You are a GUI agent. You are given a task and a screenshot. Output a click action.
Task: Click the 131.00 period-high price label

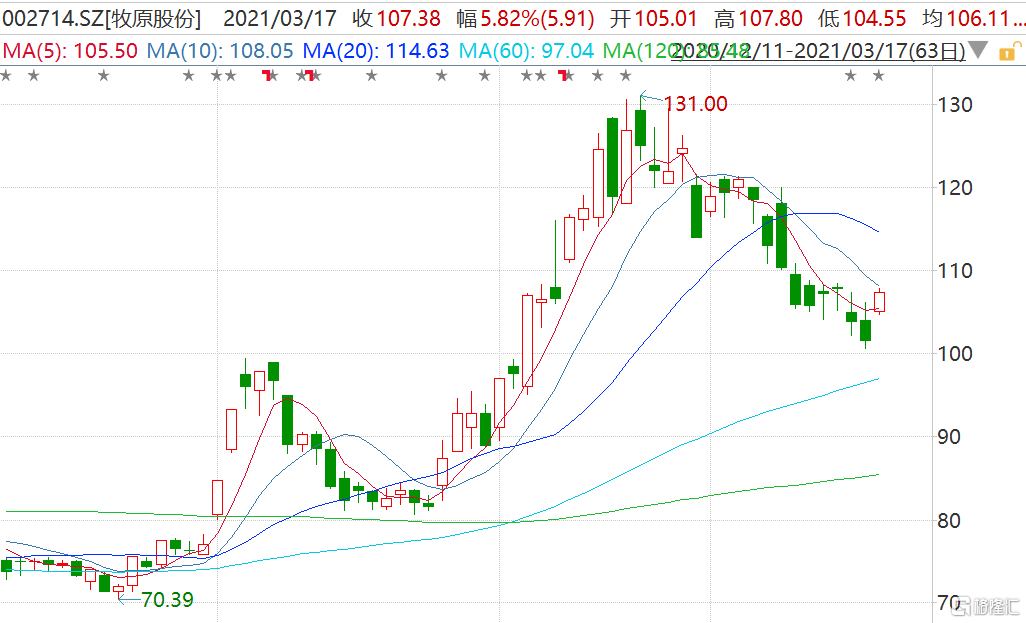point(696,103)
